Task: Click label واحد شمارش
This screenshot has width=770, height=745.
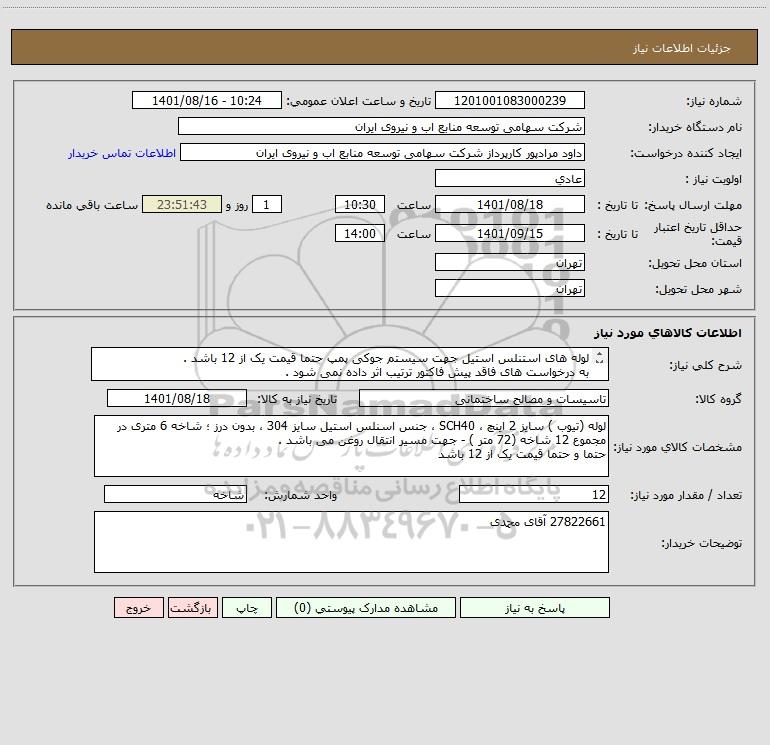Action: [301, 496]
